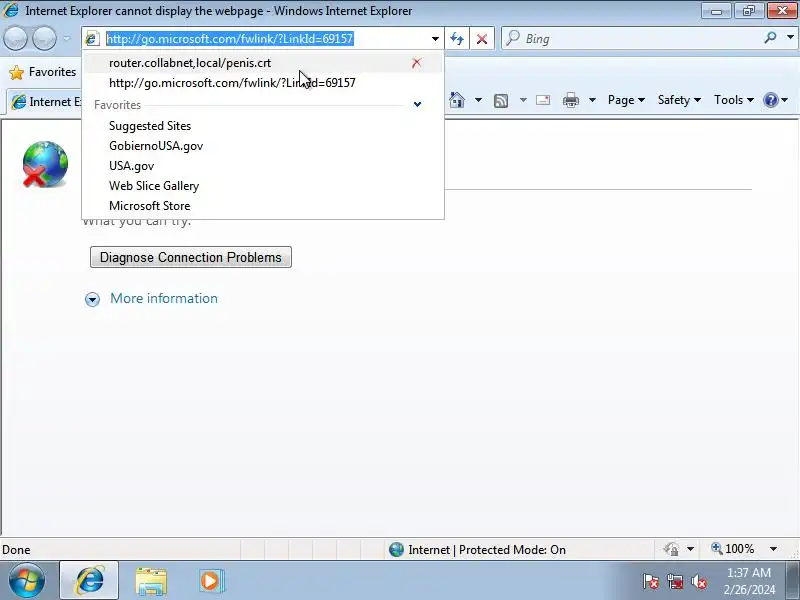The width and height of the screenshot is (800, 600).
Task: Click the Help question mark icon
Action: (770, 100)
